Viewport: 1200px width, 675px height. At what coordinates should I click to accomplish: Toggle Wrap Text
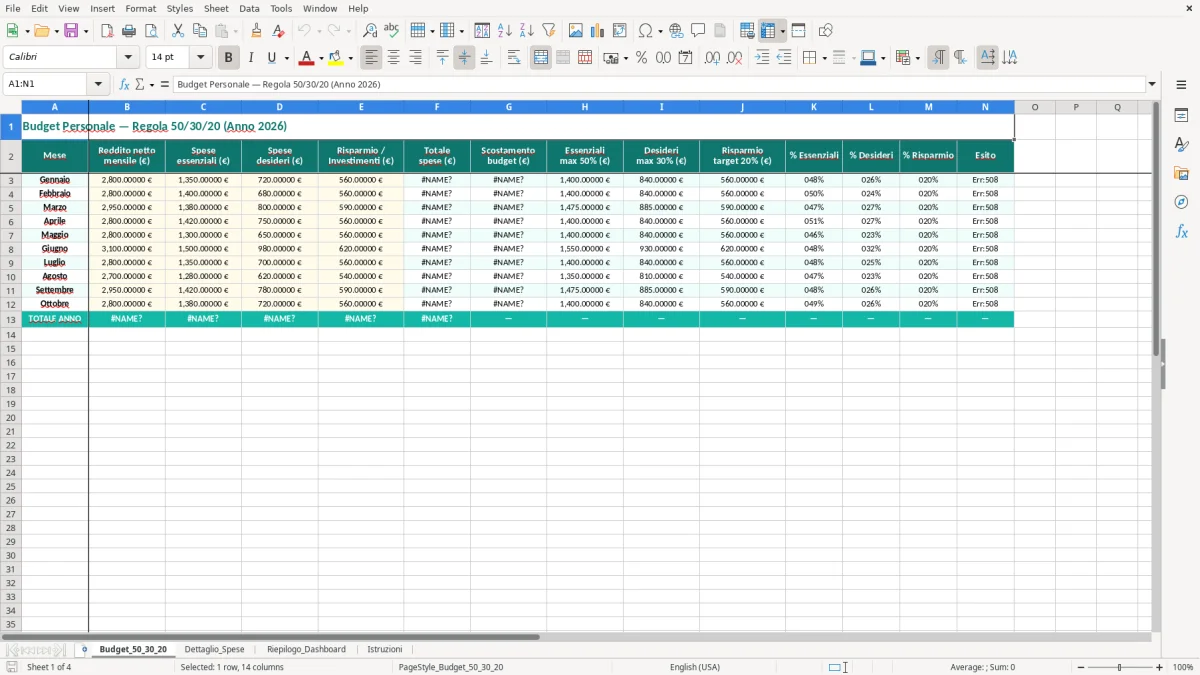pyautogui.click(x=514, y=58)
